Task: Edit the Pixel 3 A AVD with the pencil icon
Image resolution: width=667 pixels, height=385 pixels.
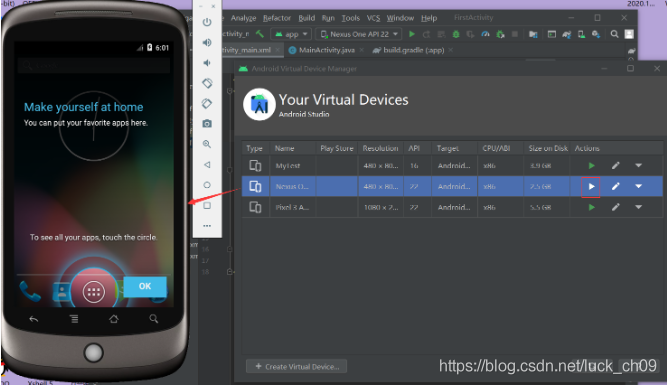Action: click(x=616, y=207)
